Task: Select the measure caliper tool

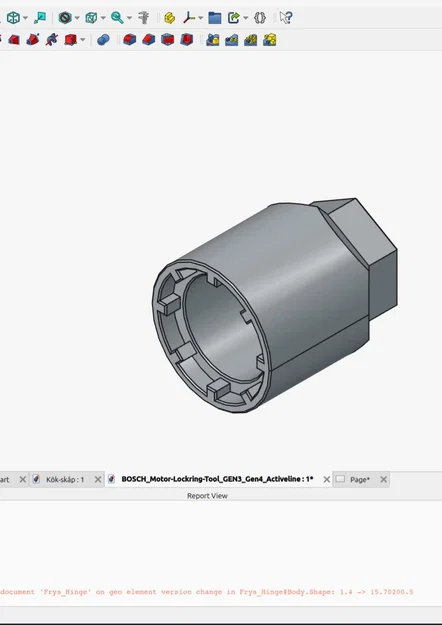Action: point(143,18)
